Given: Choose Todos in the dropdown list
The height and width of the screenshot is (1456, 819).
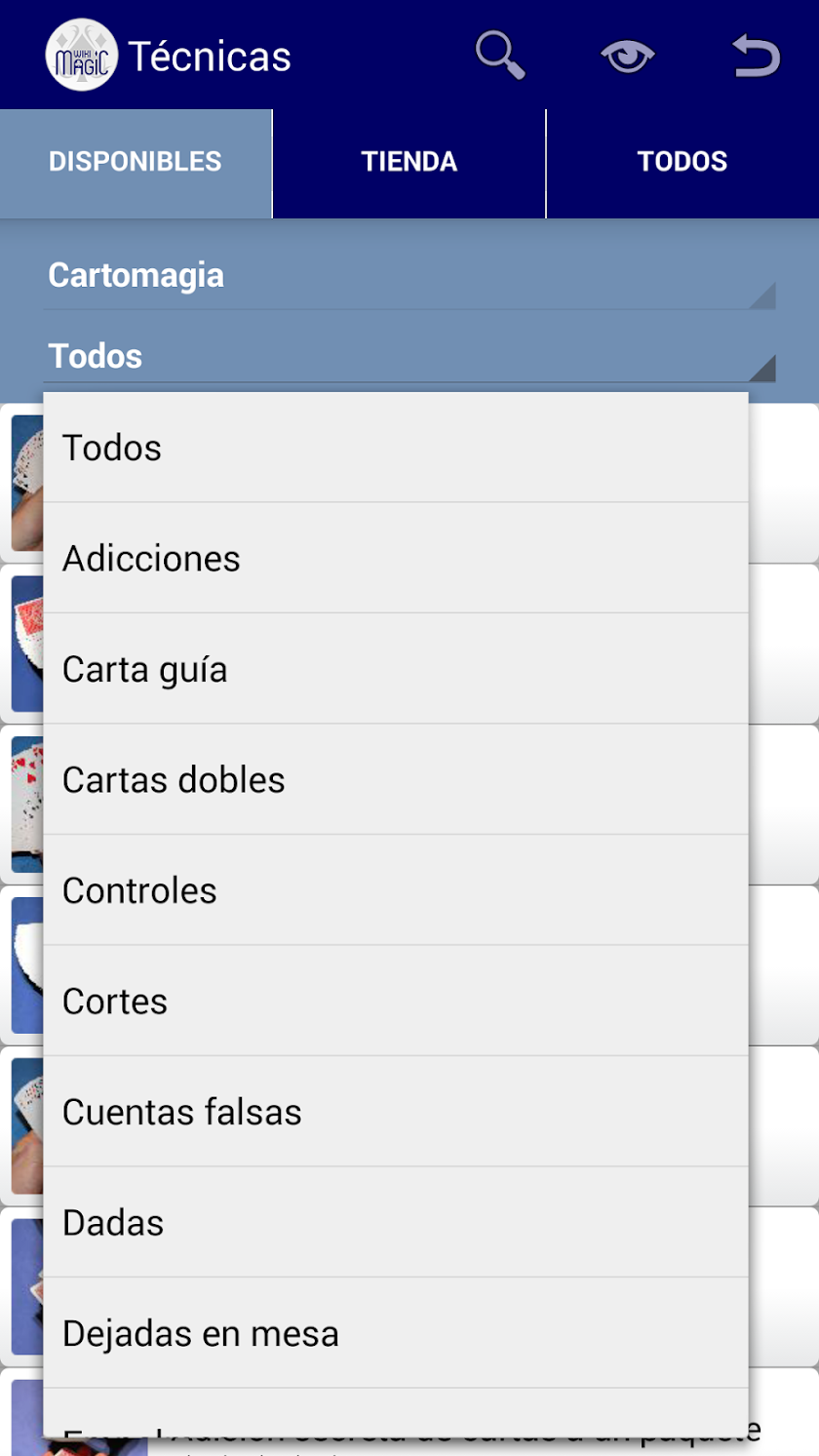Looking at the screenshot, I should pyautogui.click(x=396, y=448).
